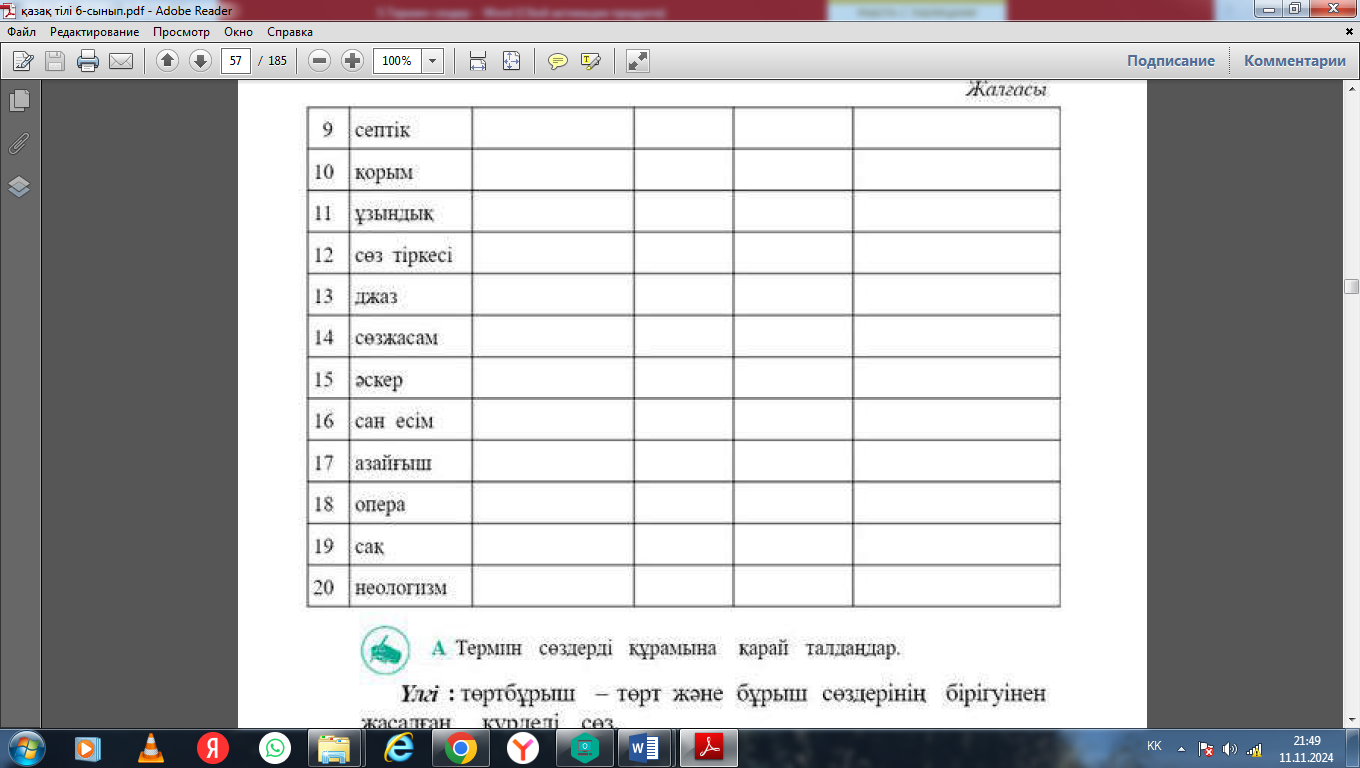1360x768 pixels.
Task: Select the highlight text tool
Action: [590, 61]
